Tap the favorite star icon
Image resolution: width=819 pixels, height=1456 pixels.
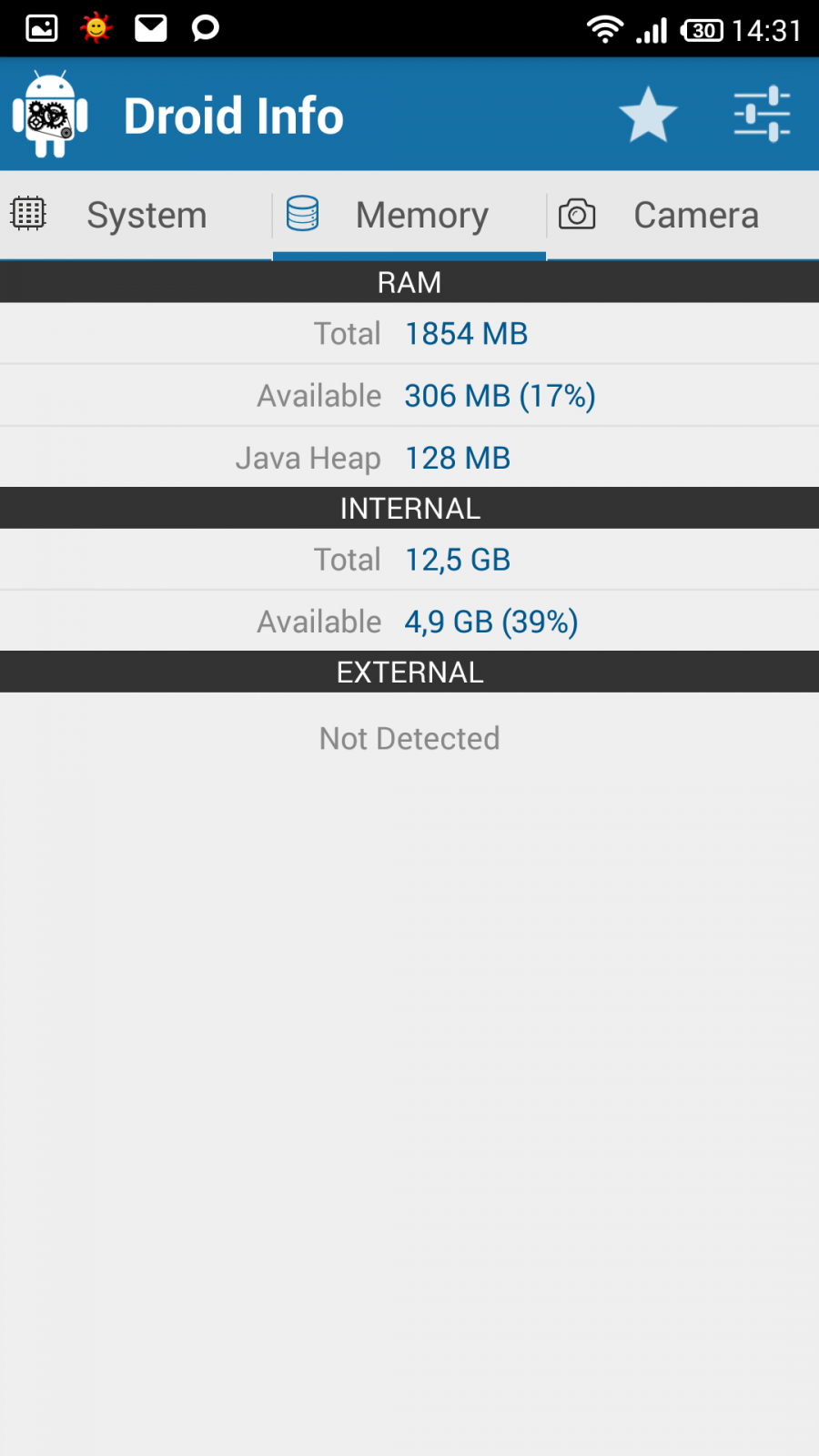[648, 116]
